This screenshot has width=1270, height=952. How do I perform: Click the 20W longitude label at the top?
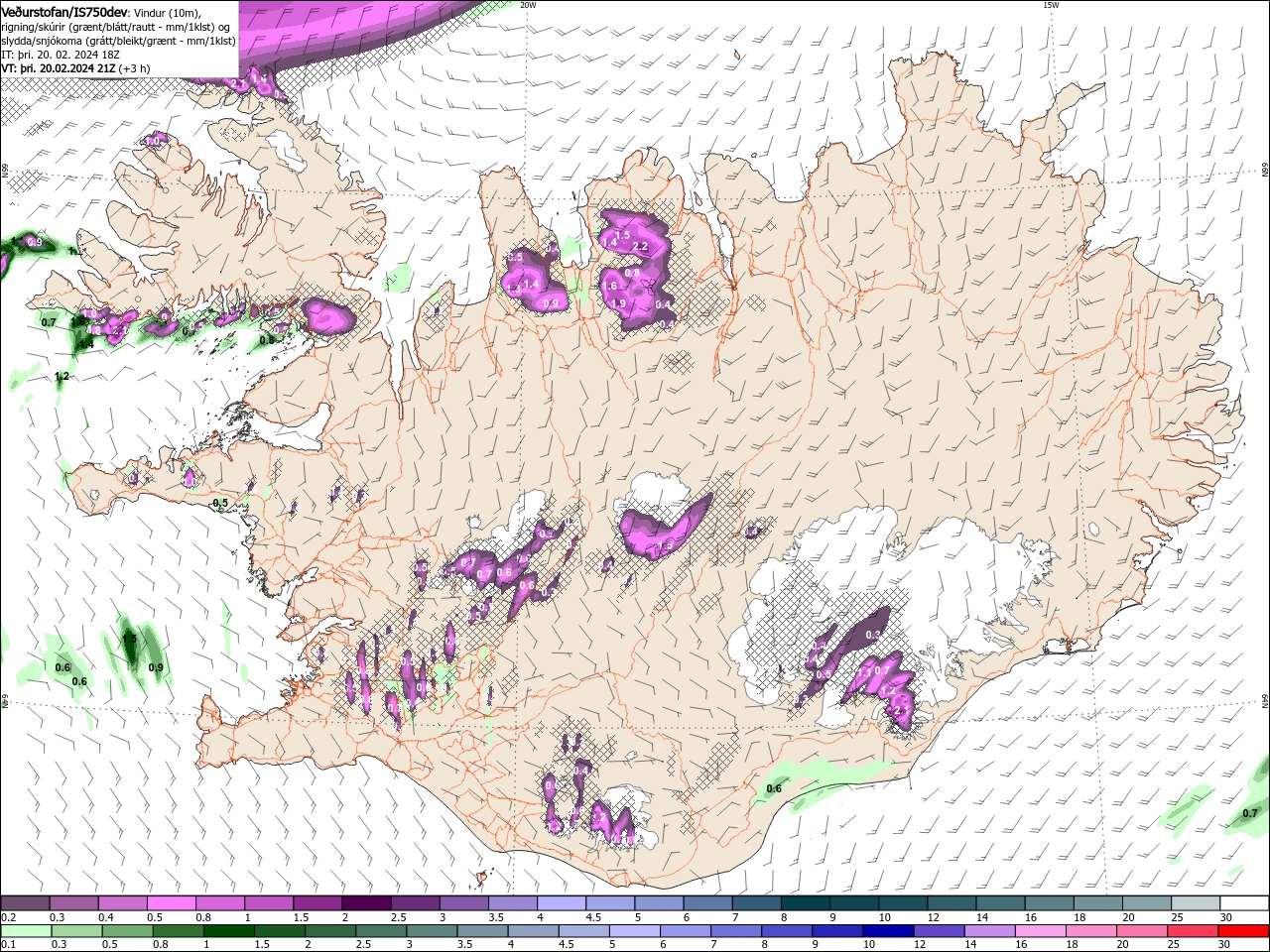pyautogui.click(x=528, y=5)
